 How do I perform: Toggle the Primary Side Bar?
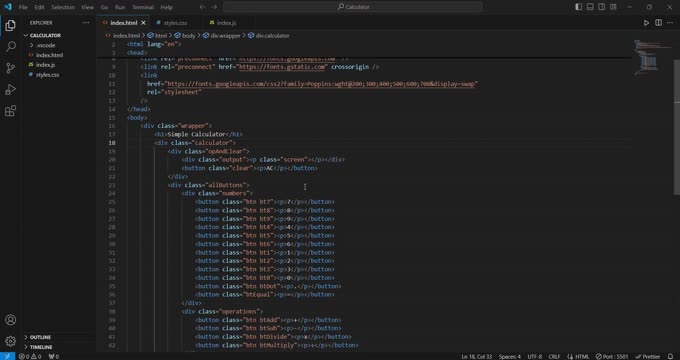579,7
